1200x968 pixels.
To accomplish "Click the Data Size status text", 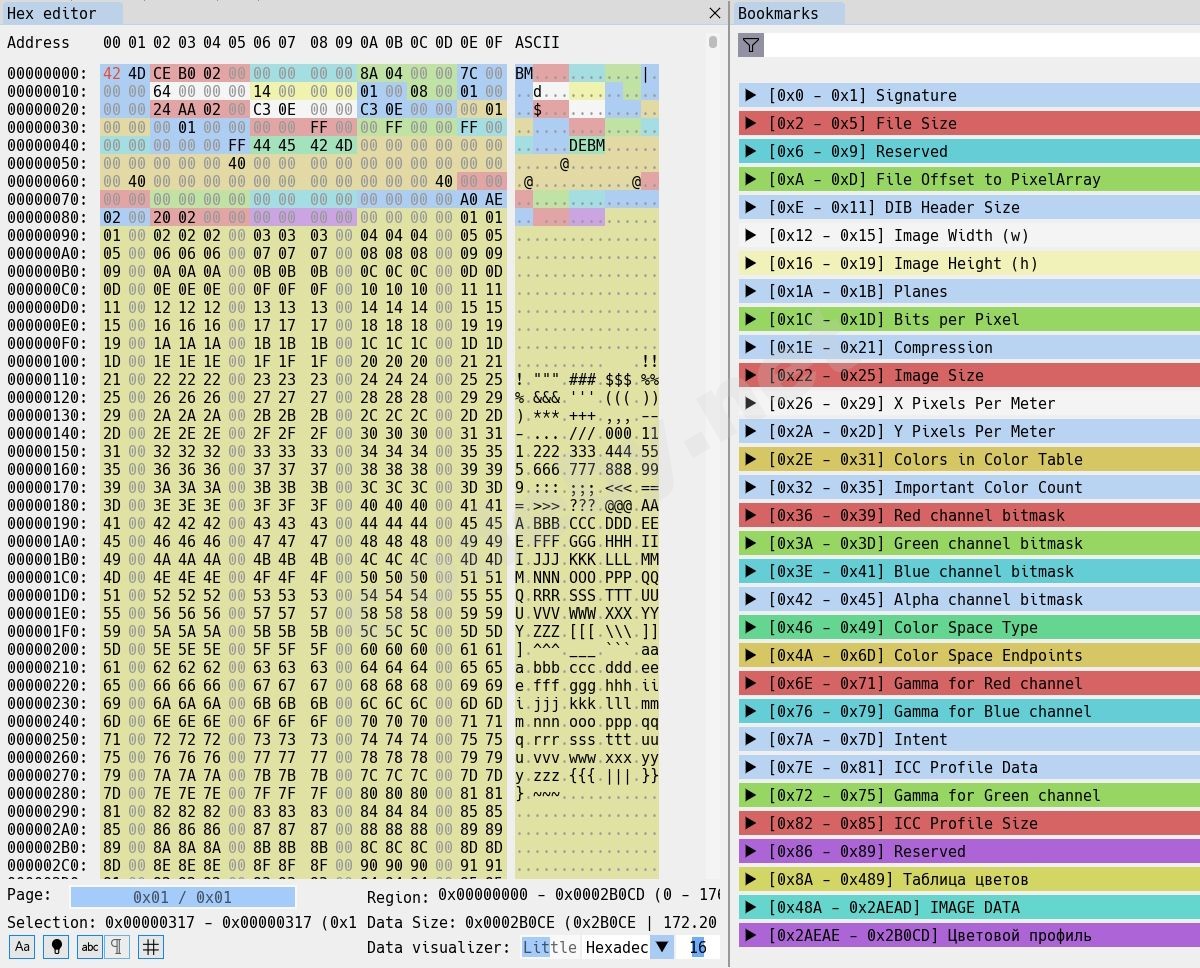I will [x=542, y=922].
